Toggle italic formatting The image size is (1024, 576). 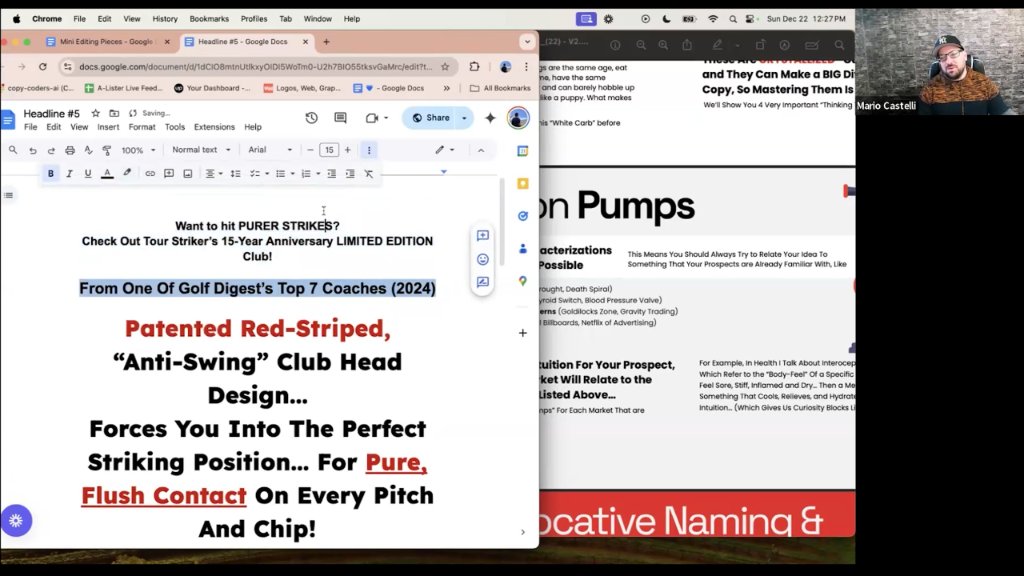[69, 174]
